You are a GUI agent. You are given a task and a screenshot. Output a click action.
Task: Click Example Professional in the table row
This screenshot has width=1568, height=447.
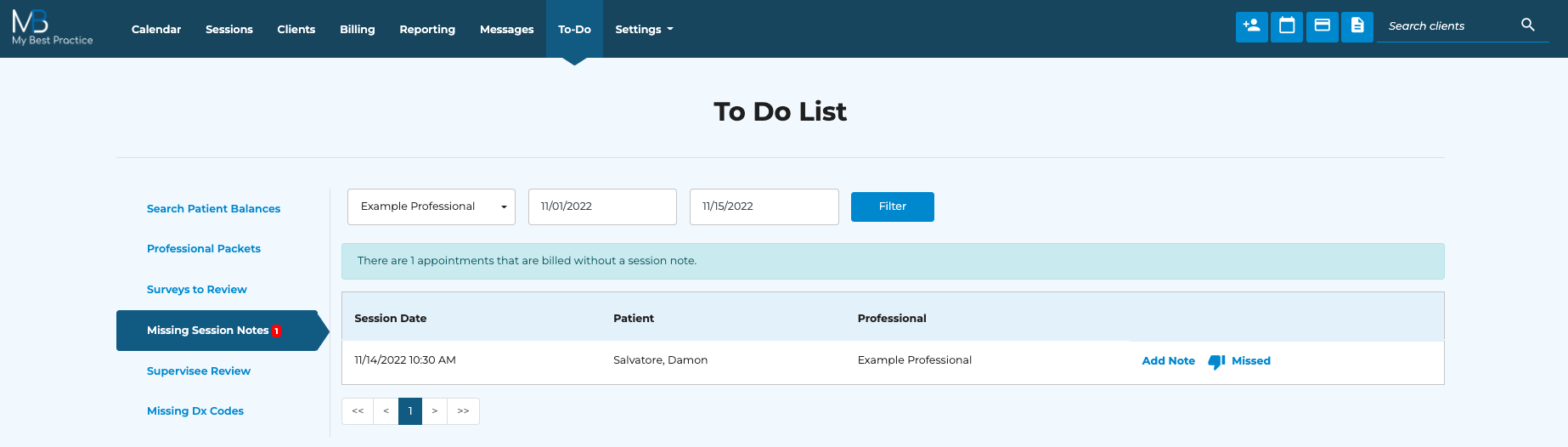click(915, 360)
